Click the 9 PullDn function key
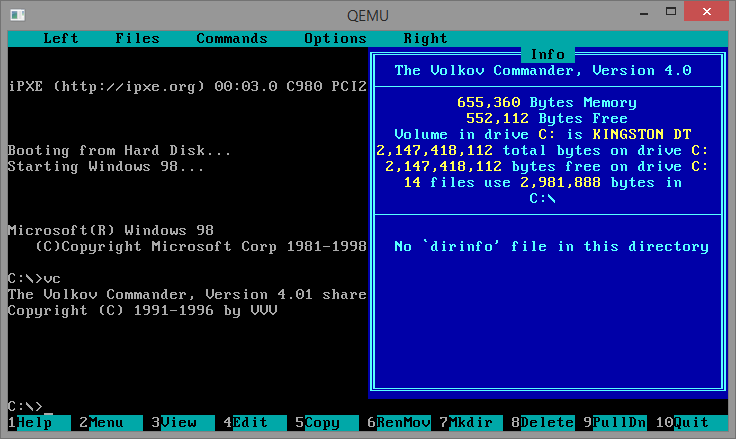The width and height of the screenshot is (736, 439). (x=614, y=423)
